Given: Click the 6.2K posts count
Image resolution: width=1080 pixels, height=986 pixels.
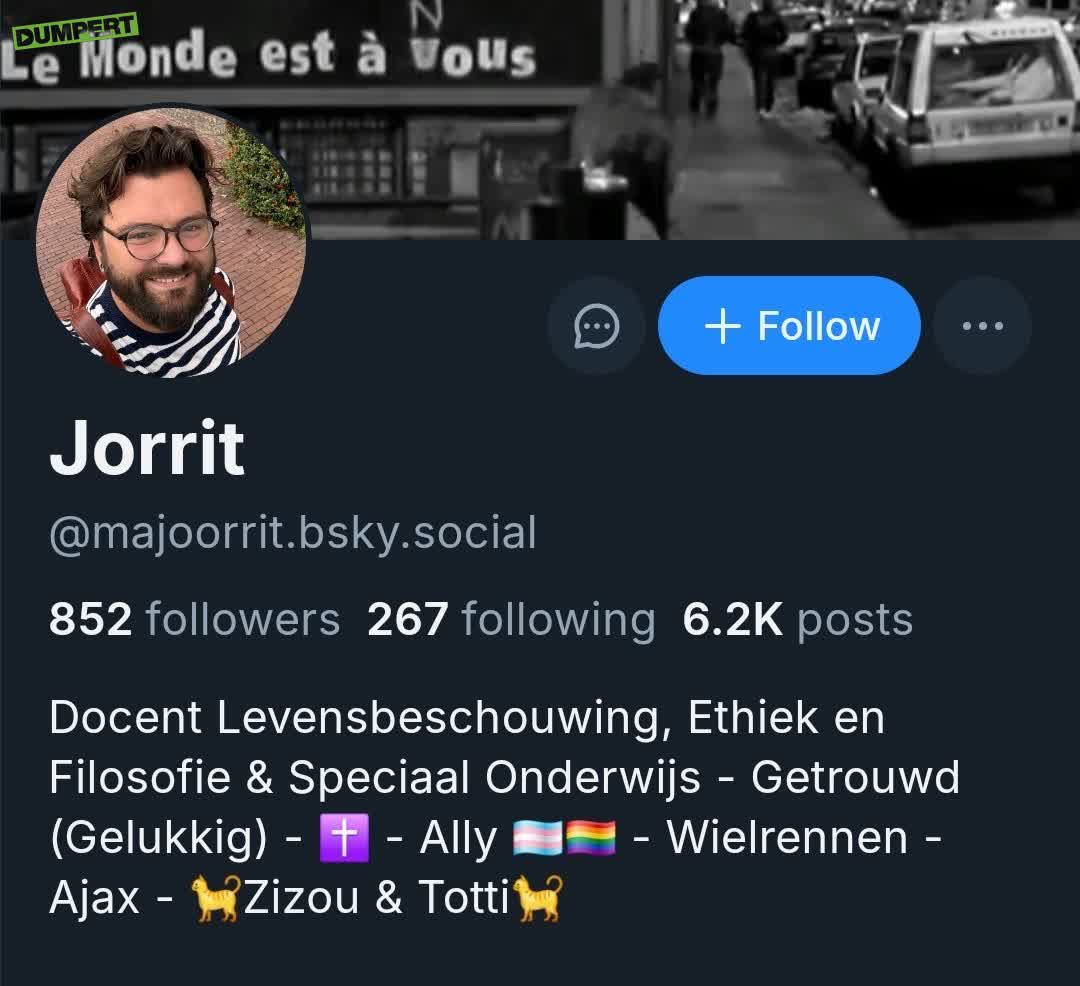Looking at the screenshot, I should (798, 619).
